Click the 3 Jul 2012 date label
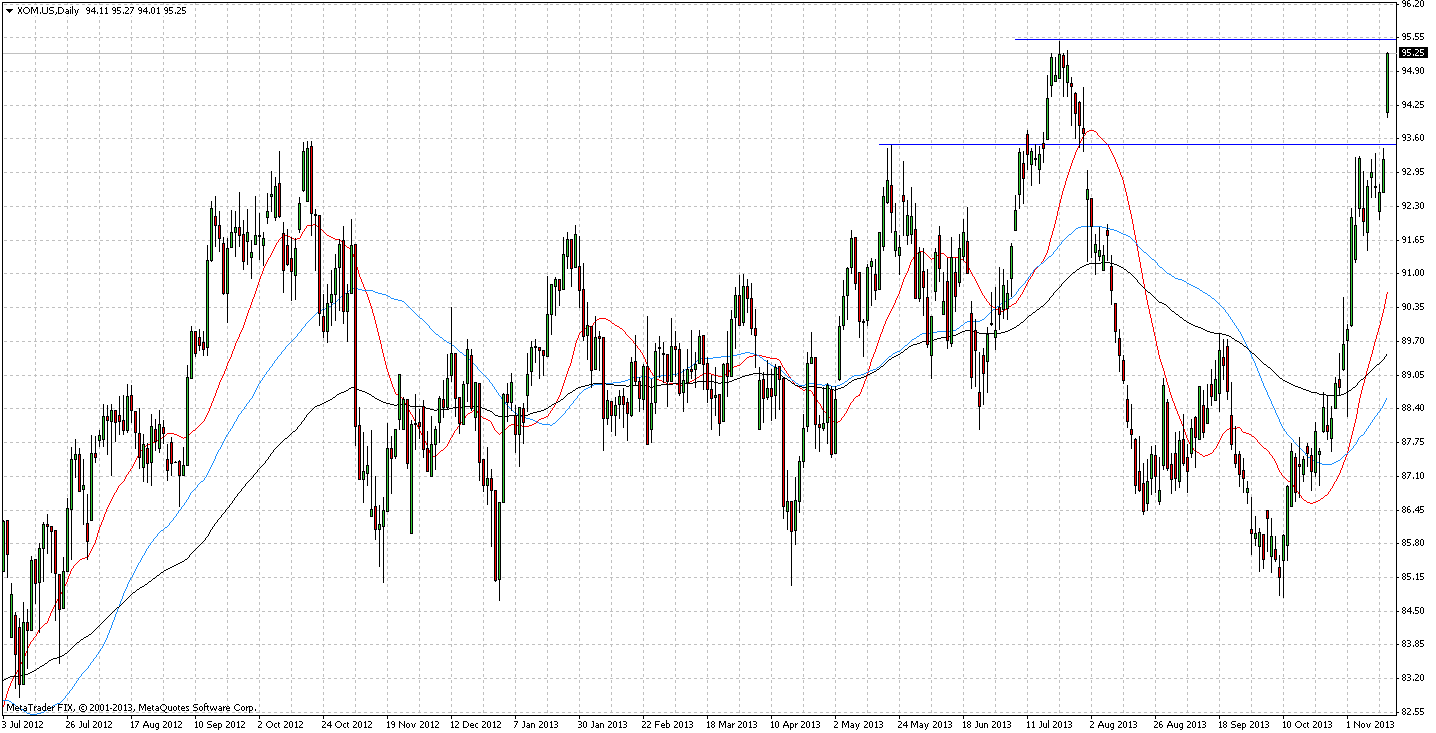Viewport: 1436px width, 733px height. tap(23, 723)
